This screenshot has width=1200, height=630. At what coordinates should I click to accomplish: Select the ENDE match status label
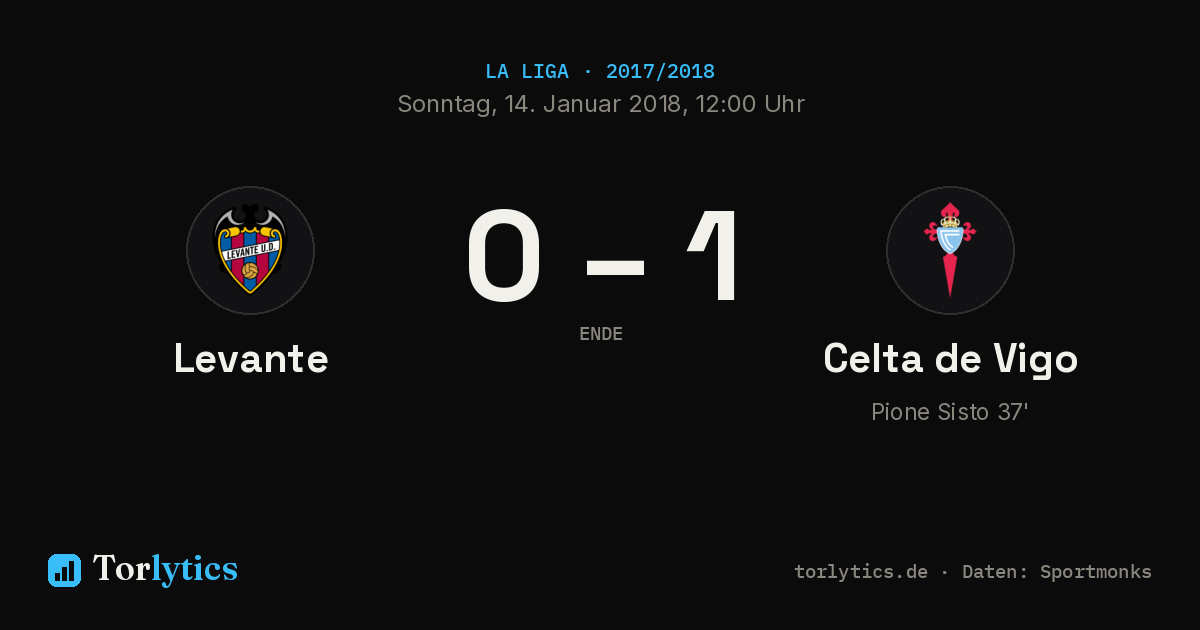(601, 334)
